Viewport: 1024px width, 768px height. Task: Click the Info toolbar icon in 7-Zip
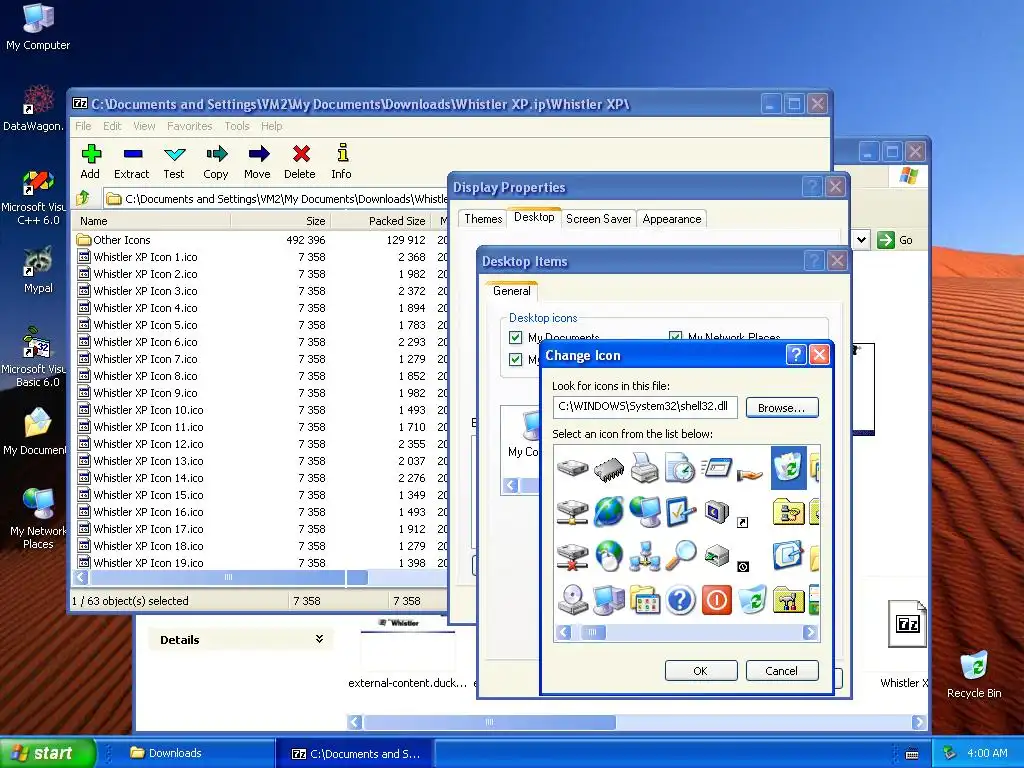point(342,161)
